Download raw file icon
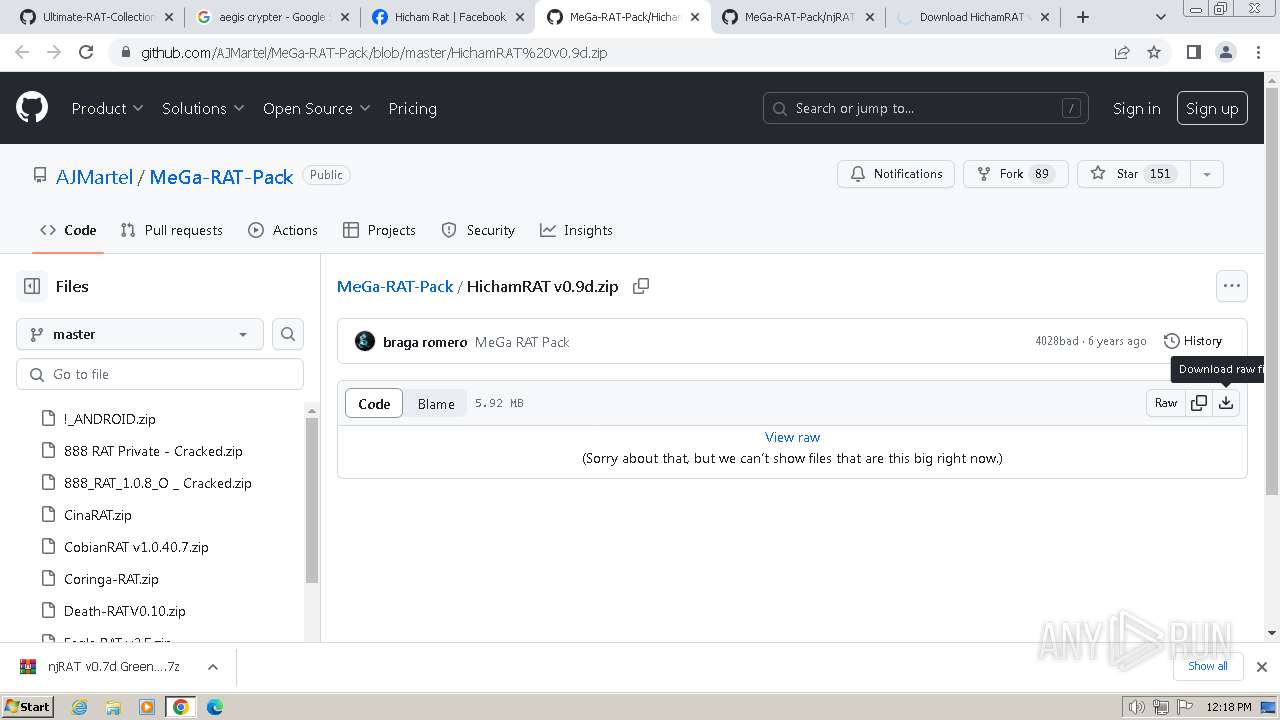 tap(1226, 403)
